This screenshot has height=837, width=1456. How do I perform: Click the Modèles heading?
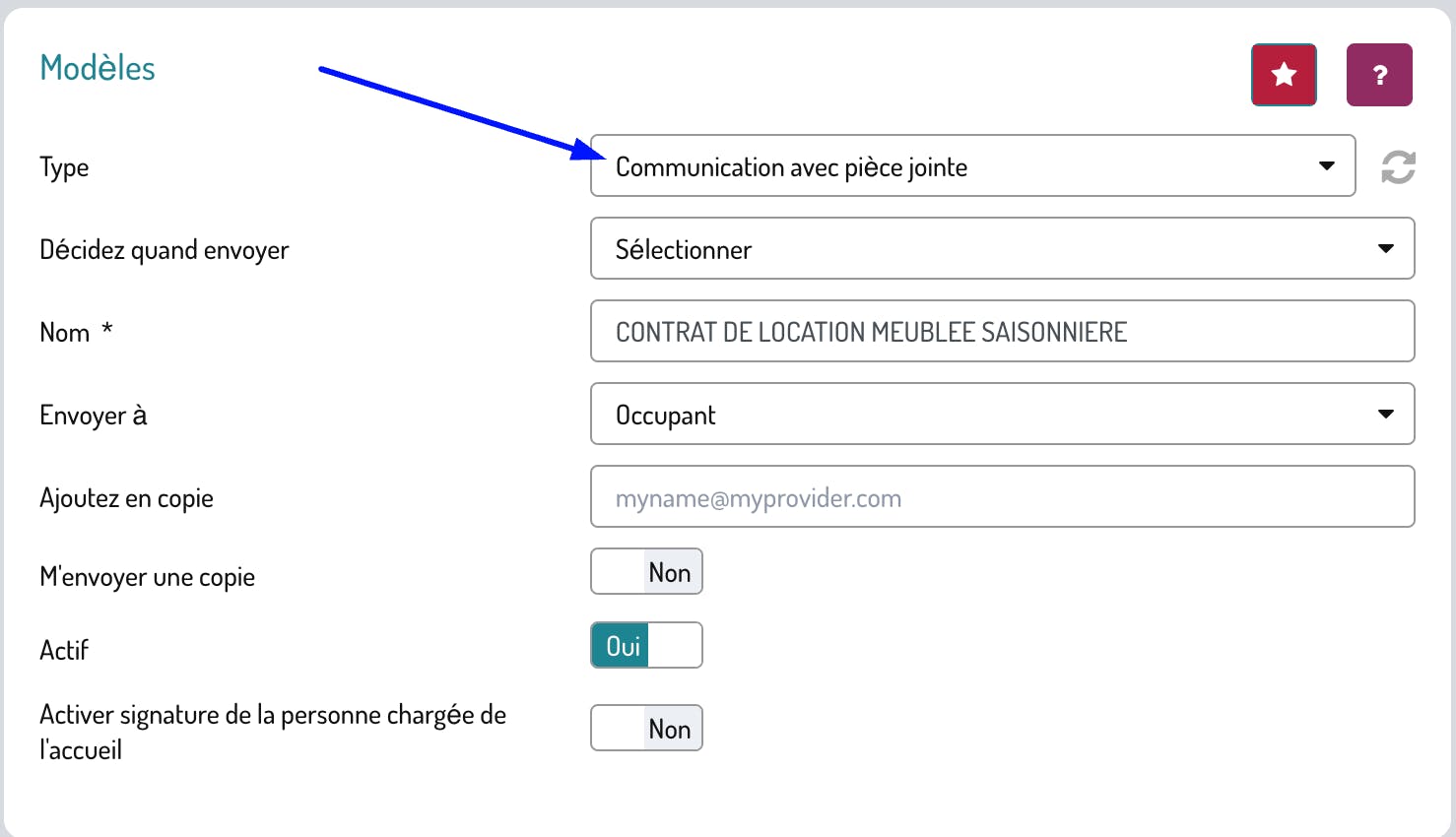tap(98, 68)
